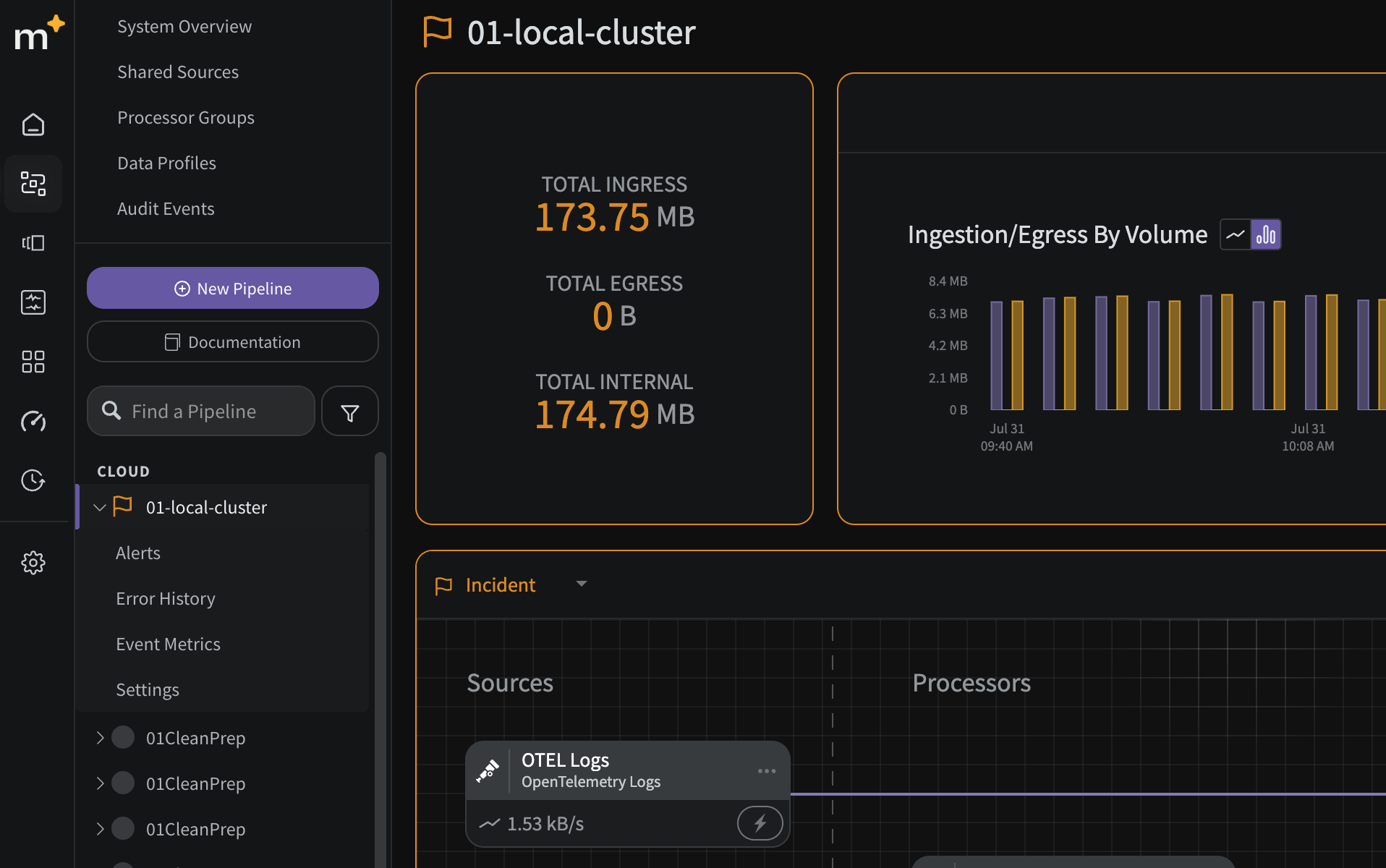The height and width of the screenshot is (868, 1386).
Task: Switch the volume chart to bar view
Action: point(1266,235)
